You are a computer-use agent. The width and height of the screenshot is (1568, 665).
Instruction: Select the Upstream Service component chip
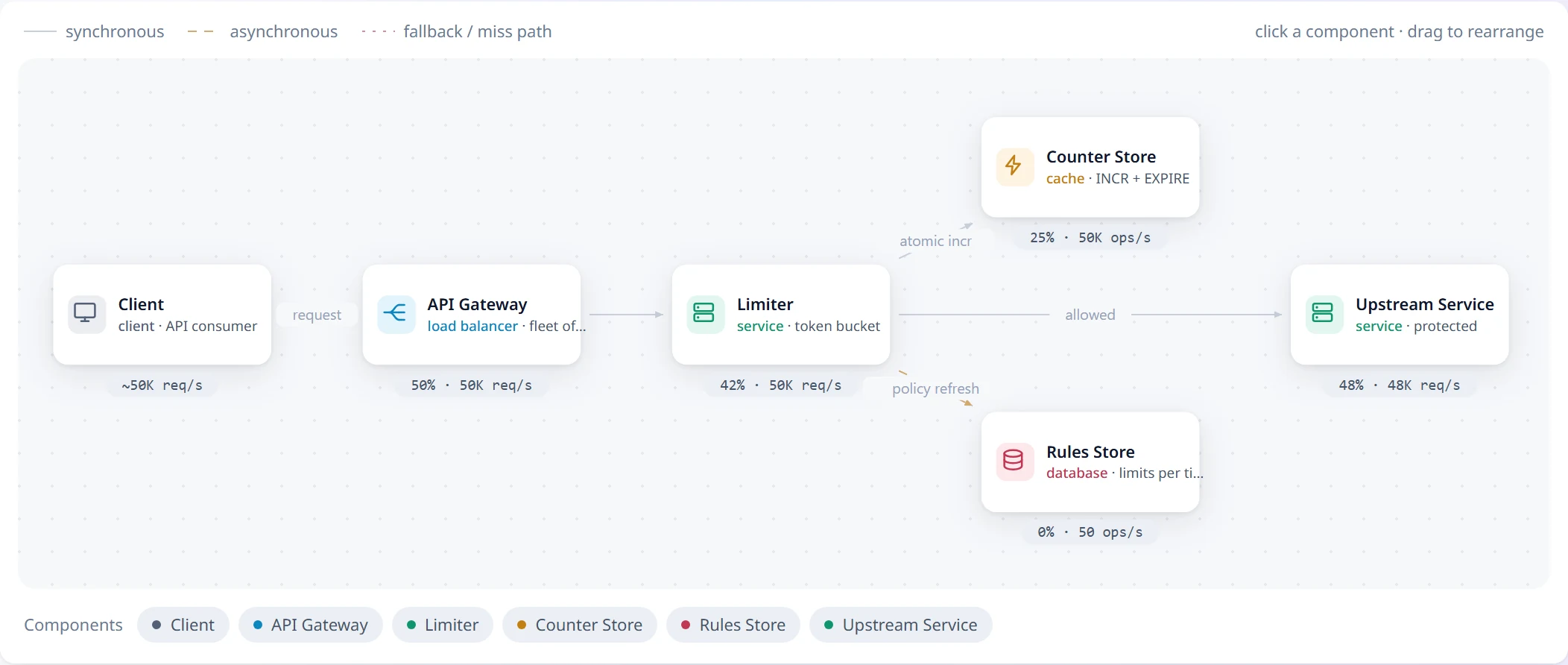901,625
